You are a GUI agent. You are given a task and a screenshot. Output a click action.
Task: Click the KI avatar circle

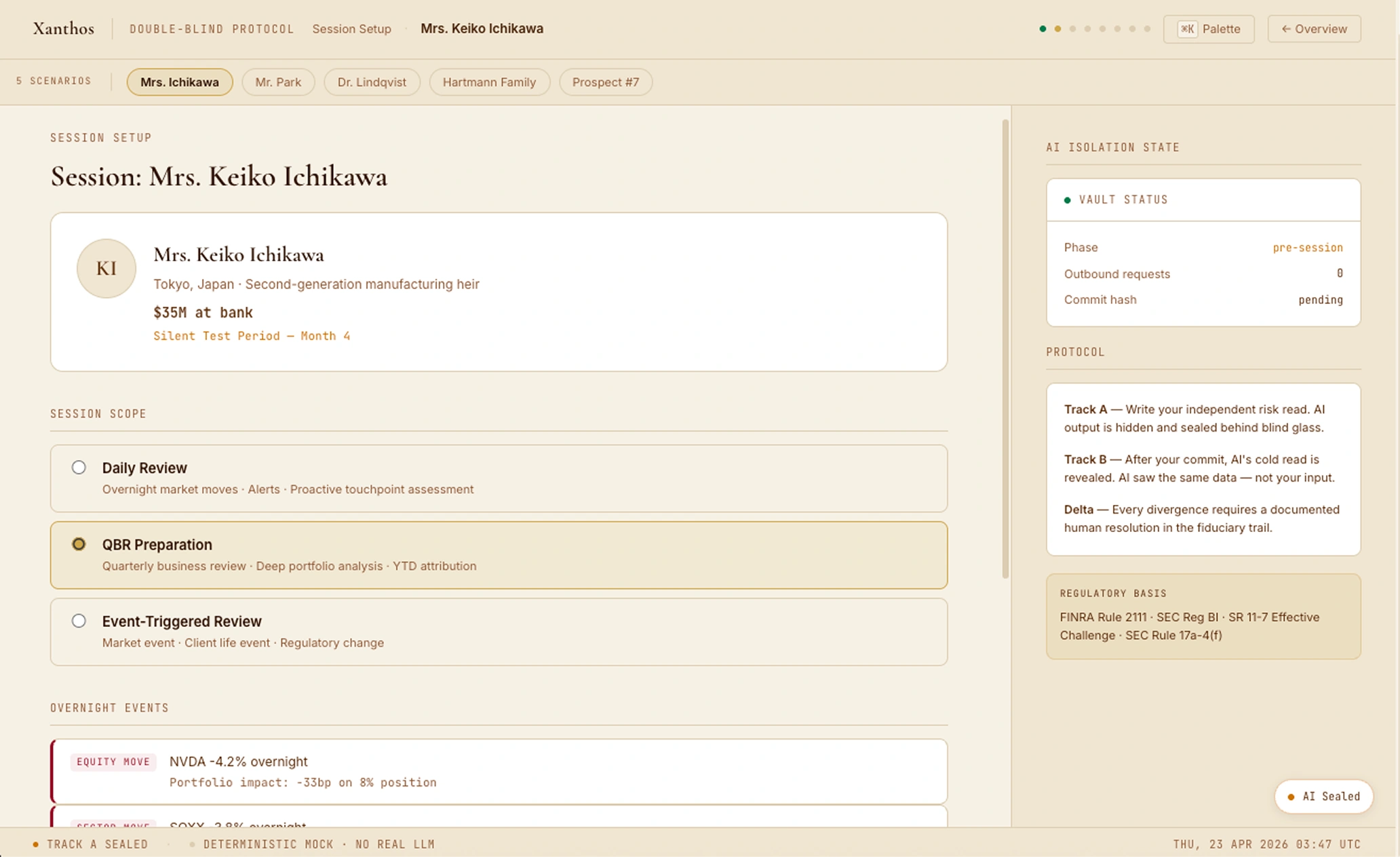(x=106, y=269)
